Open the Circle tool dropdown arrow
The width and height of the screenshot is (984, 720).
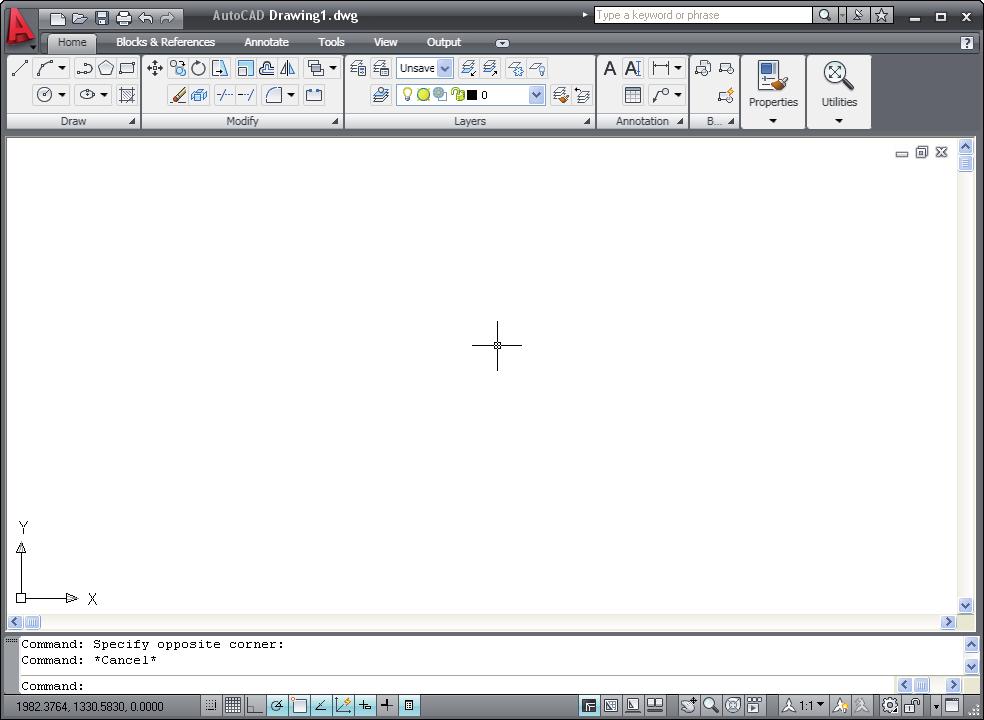(x=62, y=95)
